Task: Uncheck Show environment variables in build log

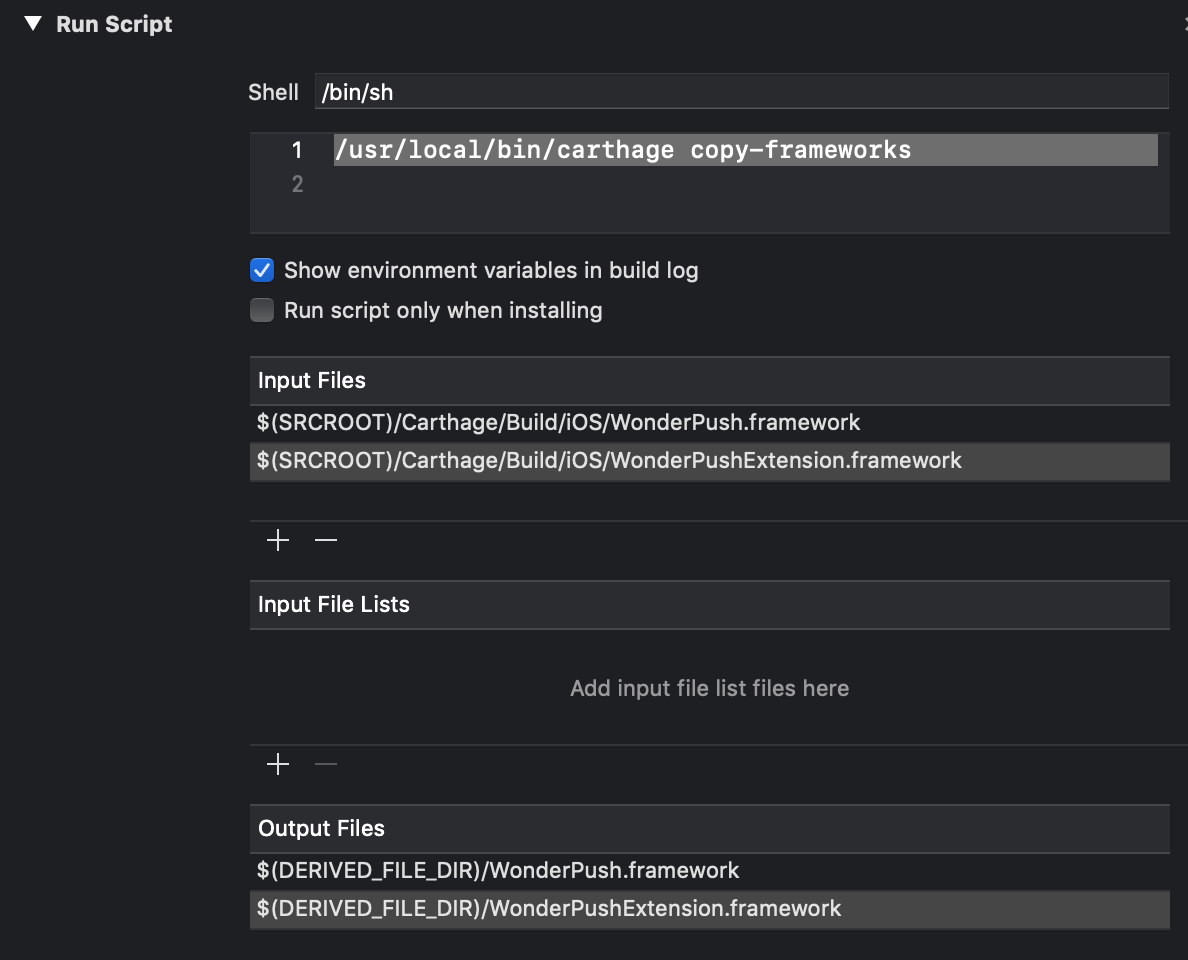Action: [x=262, y=270]
